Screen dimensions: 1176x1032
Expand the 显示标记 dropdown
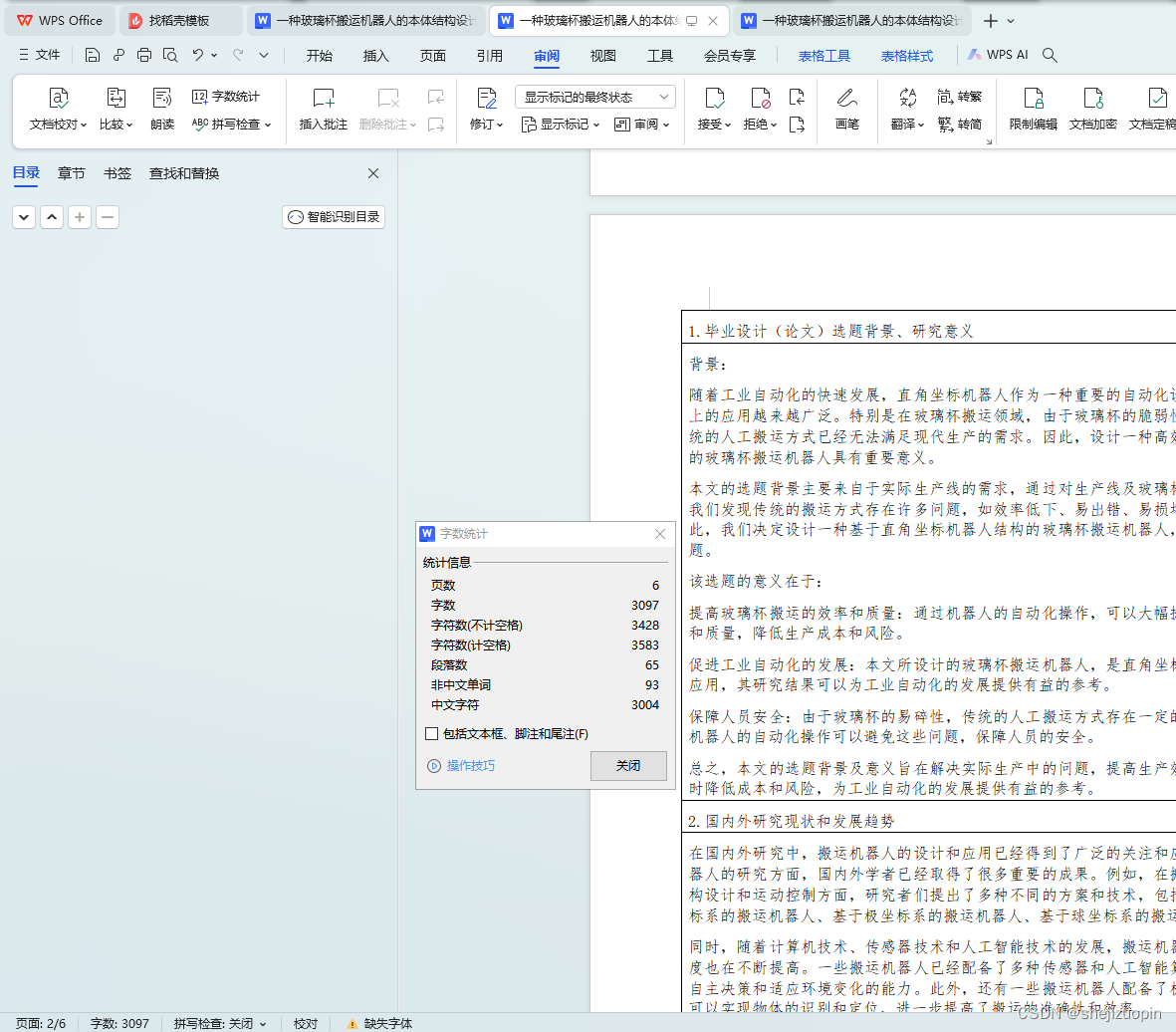coord(597,125)
